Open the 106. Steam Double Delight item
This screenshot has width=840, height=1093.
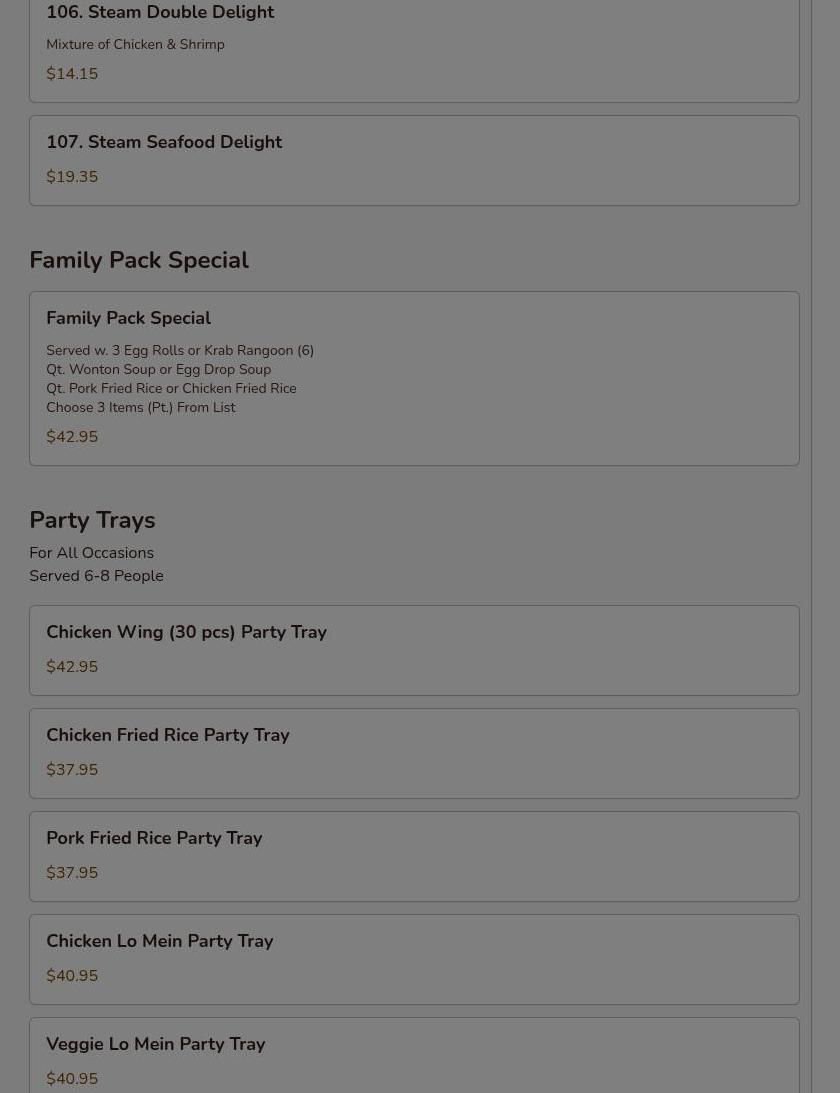(x=160, y=13)
